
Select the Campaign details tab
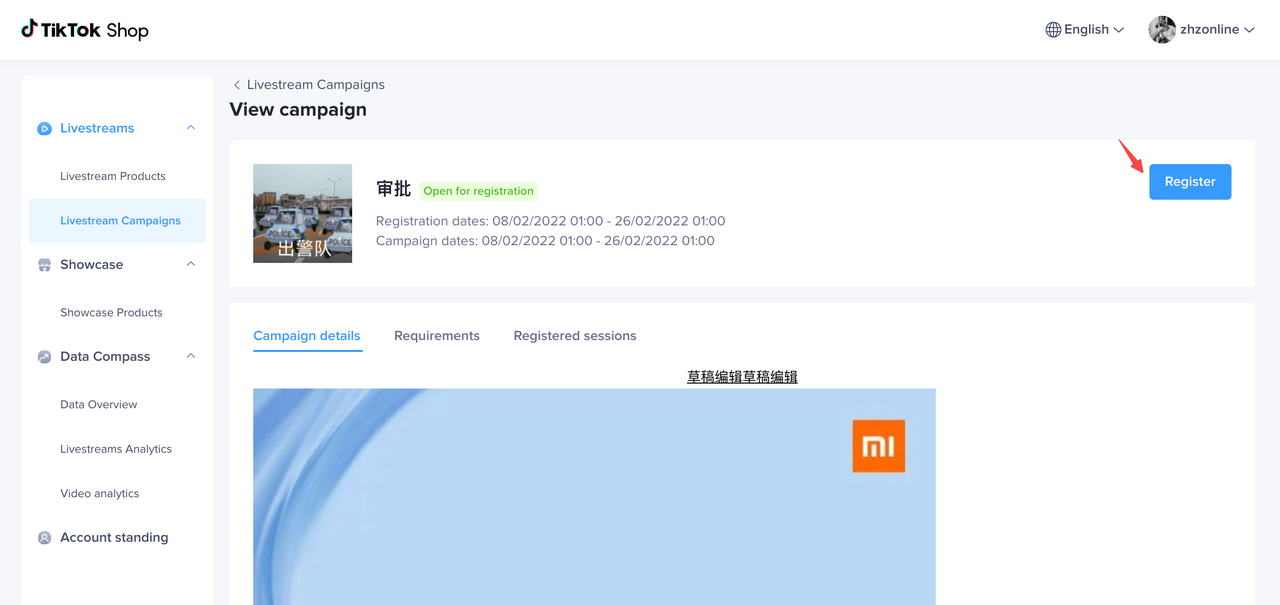[x=307, y=336]
